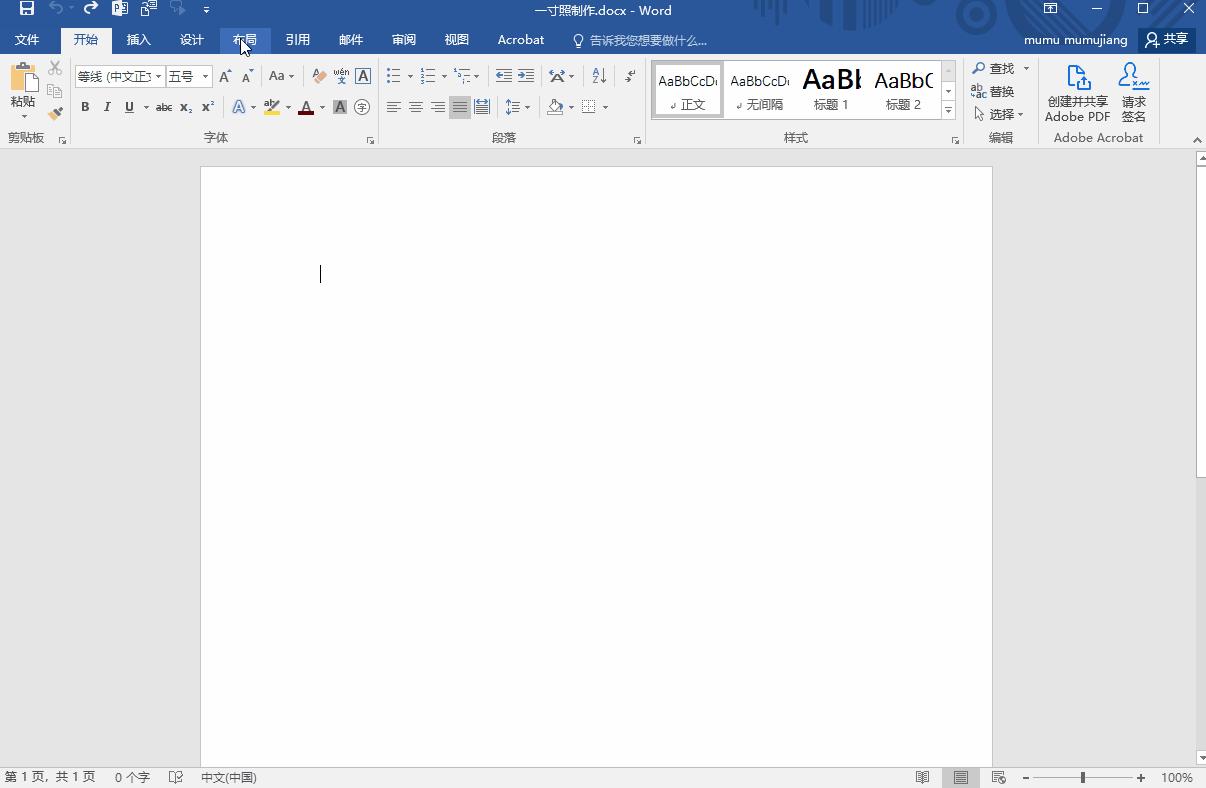
Task: Open the proofing check icon in status bar
Action: [176, 777]
